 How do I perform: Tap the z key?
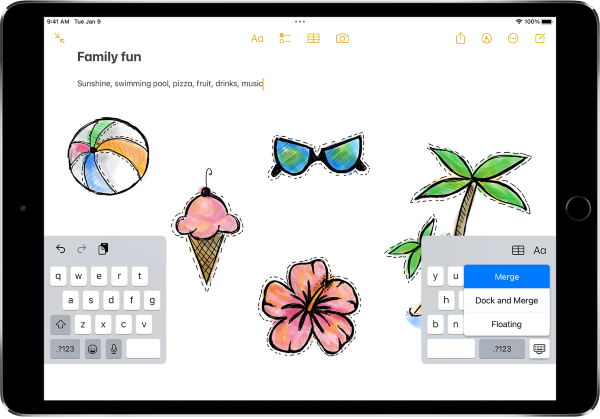(83, 324)
